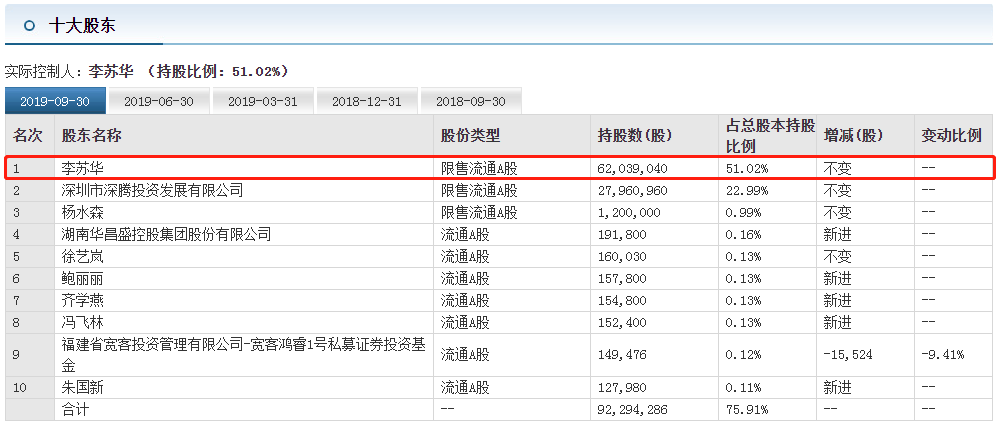Click the circle icon beside 十大股东
Image resolution: width=997 pixels, height=434 pixels.
coord(29,26)
